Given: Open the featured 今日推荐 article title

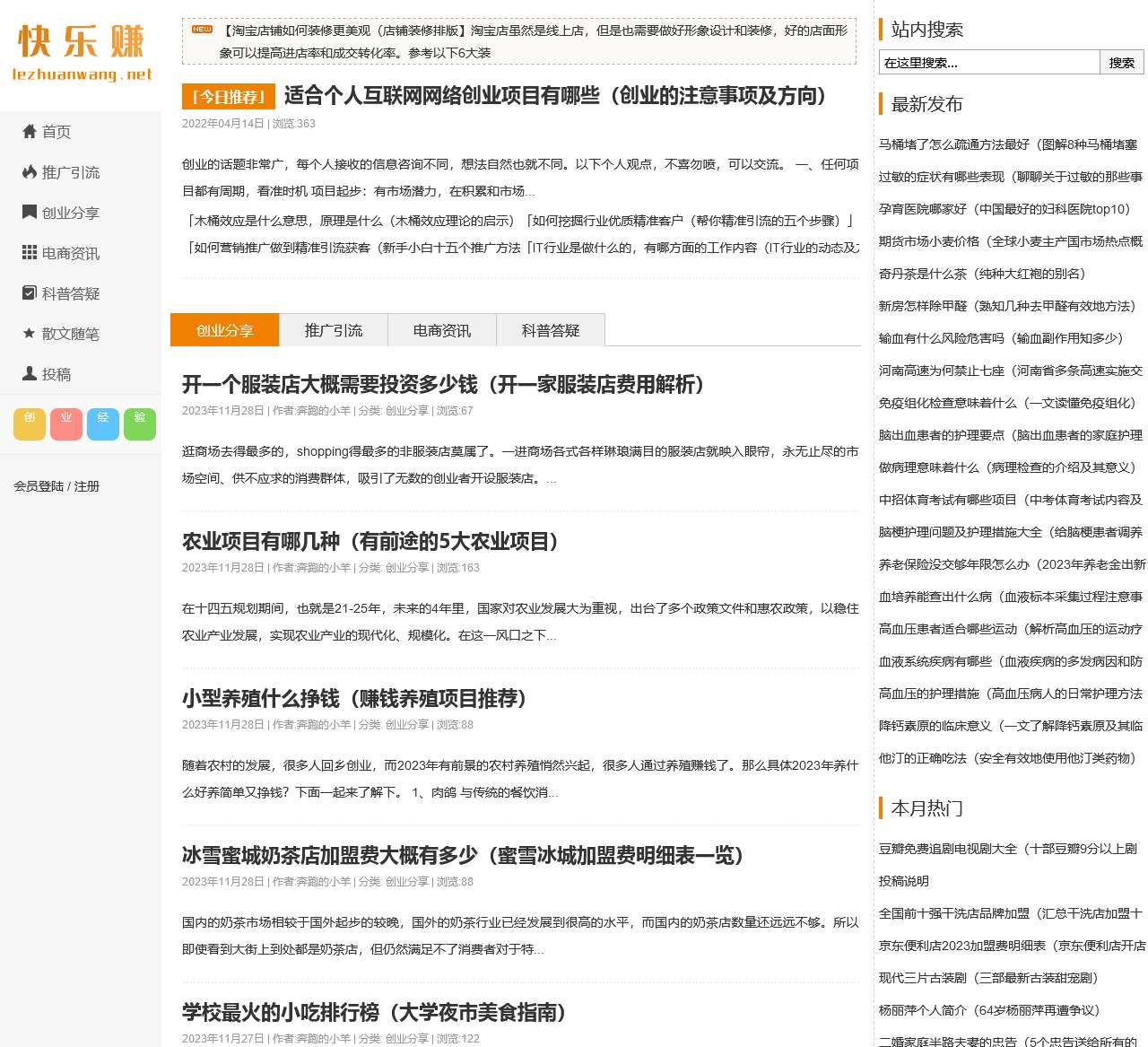Looking at the screenshot, I should coord(555,96).
